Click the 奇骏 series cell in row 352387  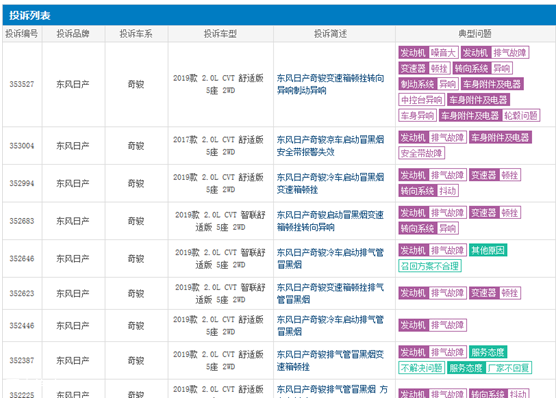(136, 360)
